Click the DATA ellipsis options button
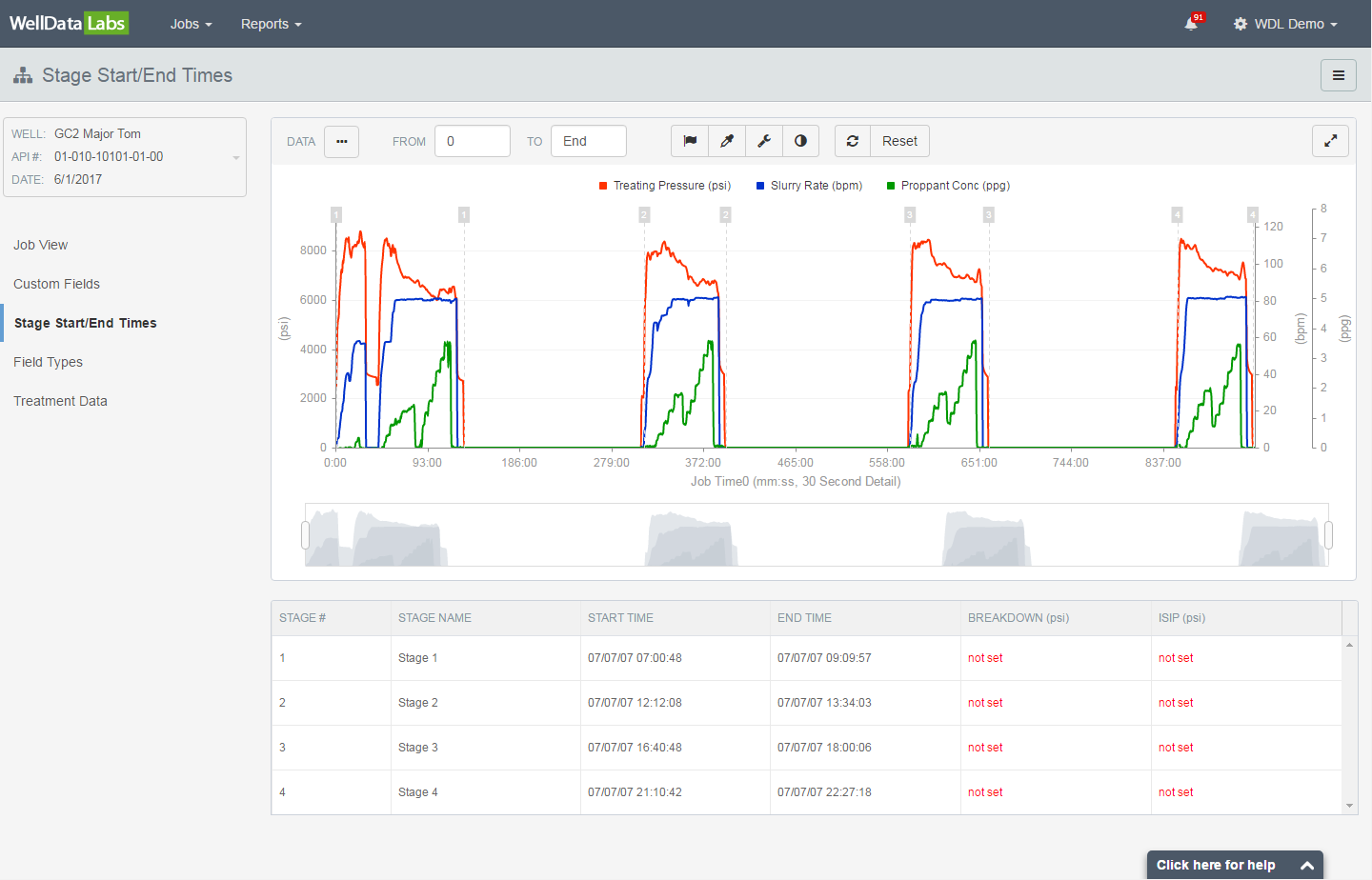This screenshot has height=880, width=1372. (x=341, y=141)
